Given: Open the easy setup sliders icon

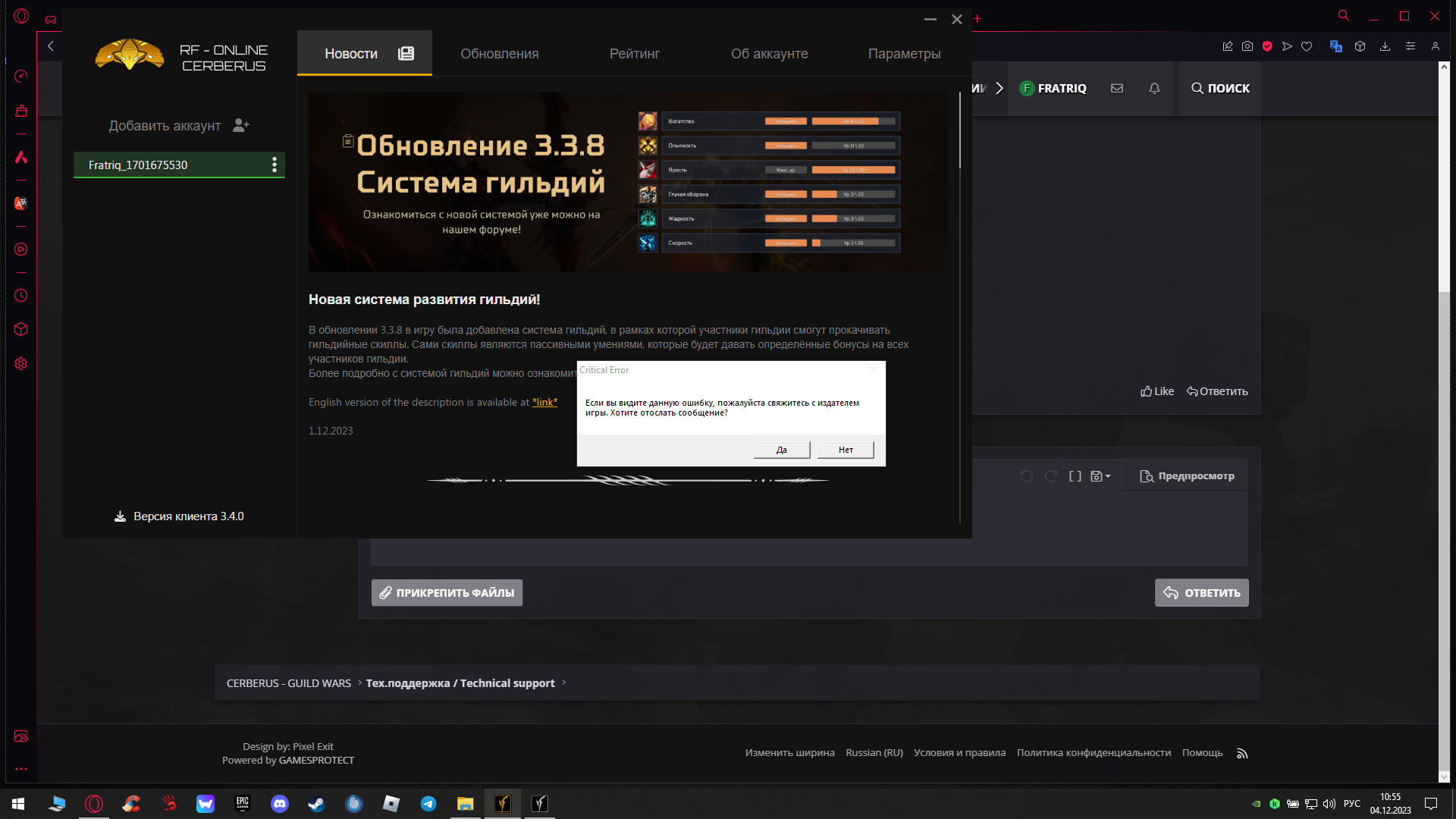Looking at the screenshot, I should coord(1410,46).
